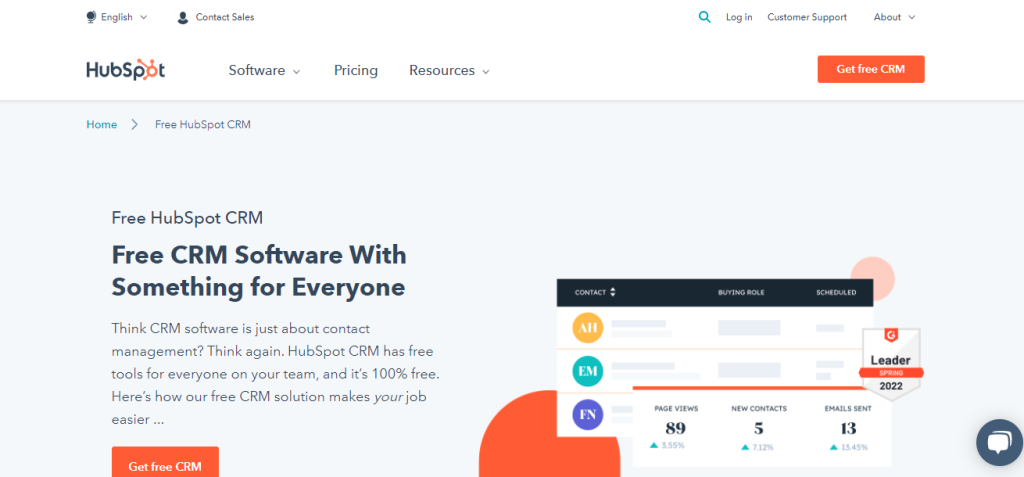This screenshot has width=1024, height=477.
Task: Click the FN contact avatar
Action: pyautogui.click(x=588, y=414)
